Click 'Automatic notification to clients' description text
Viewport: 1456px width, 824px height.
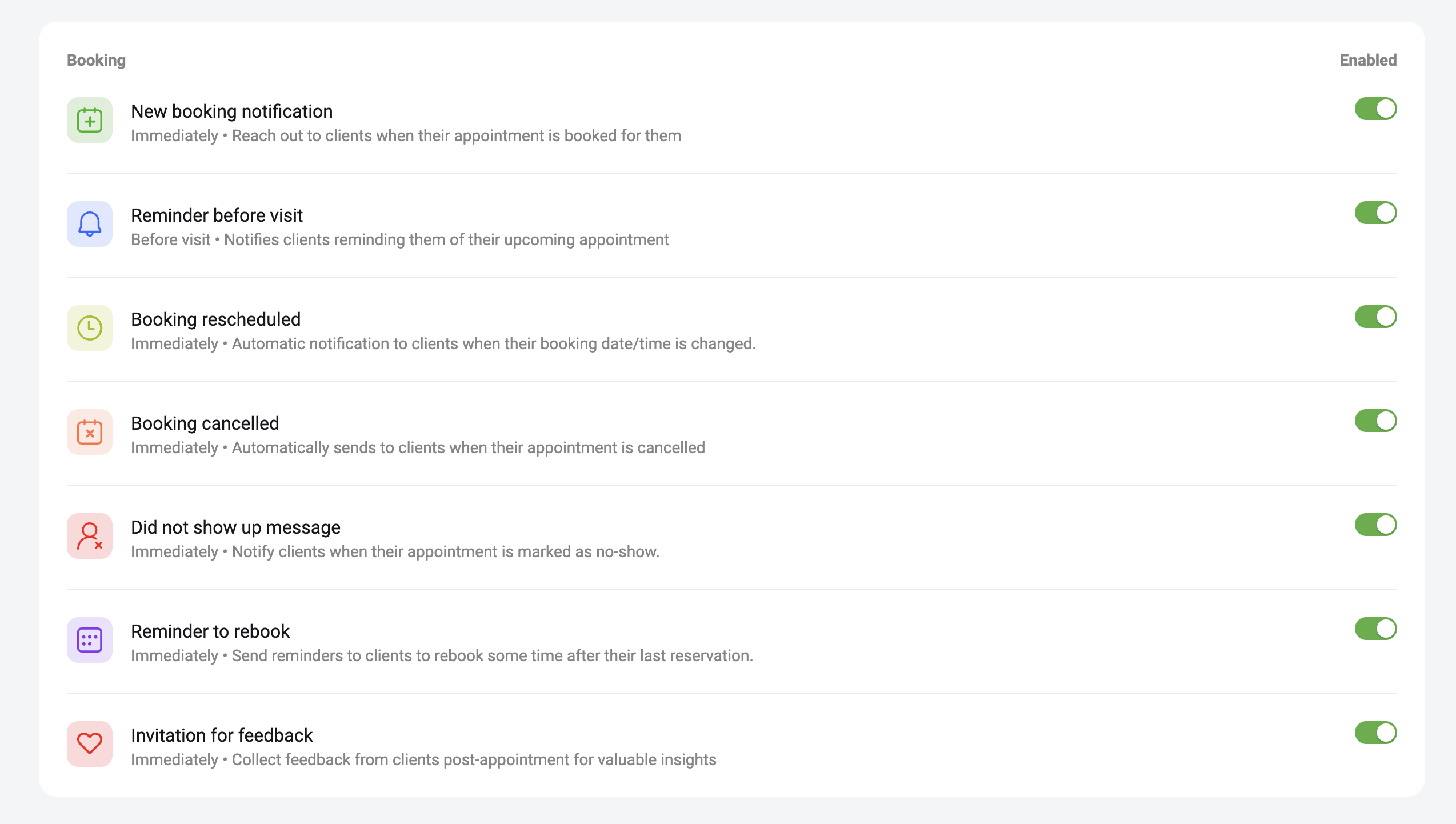click(494, 344)
